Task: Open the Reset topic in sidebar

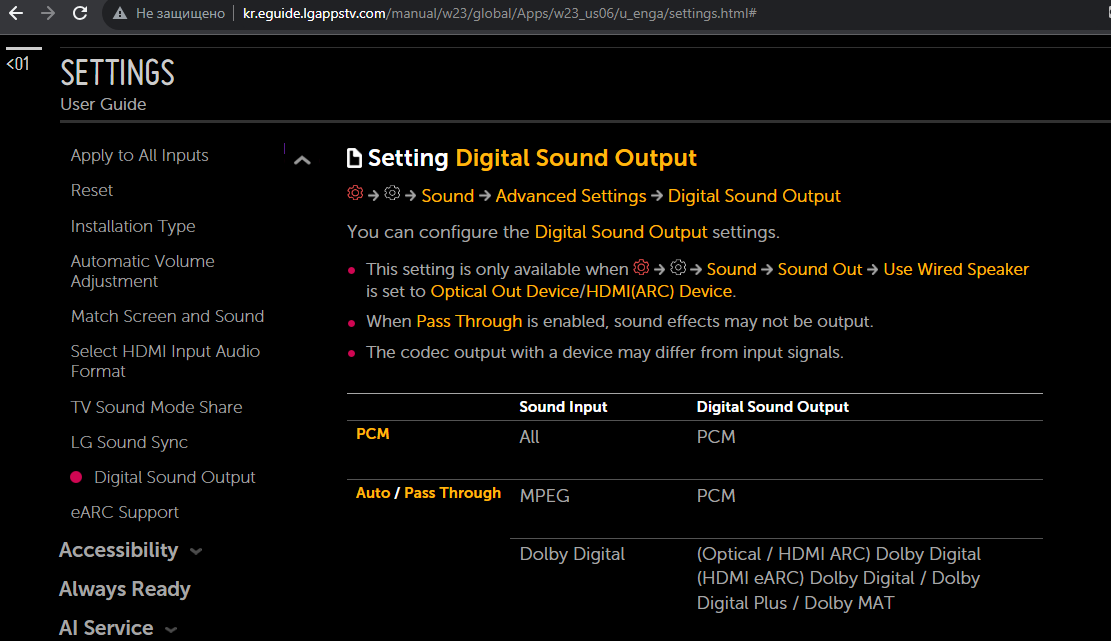Action: click(92, 190)
